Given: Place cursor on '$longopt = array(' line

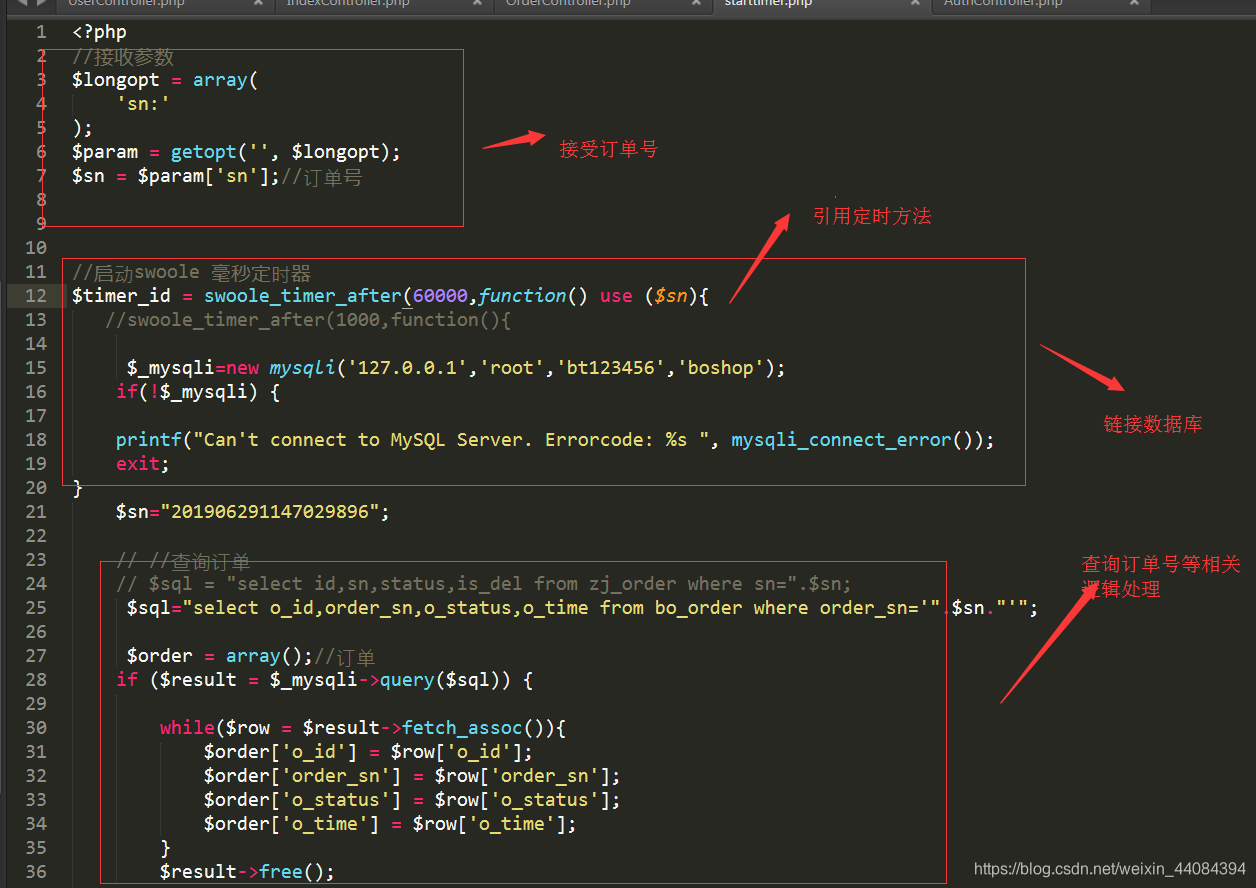Looking at the screenshot, I should point(165,80).
